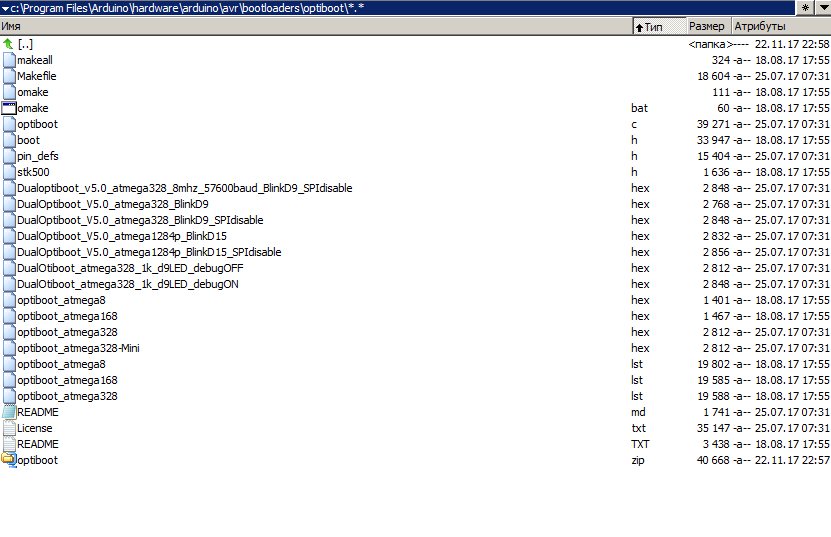Click the size value 39 271
Screen dimensions: 831x537
pos(713,124)
